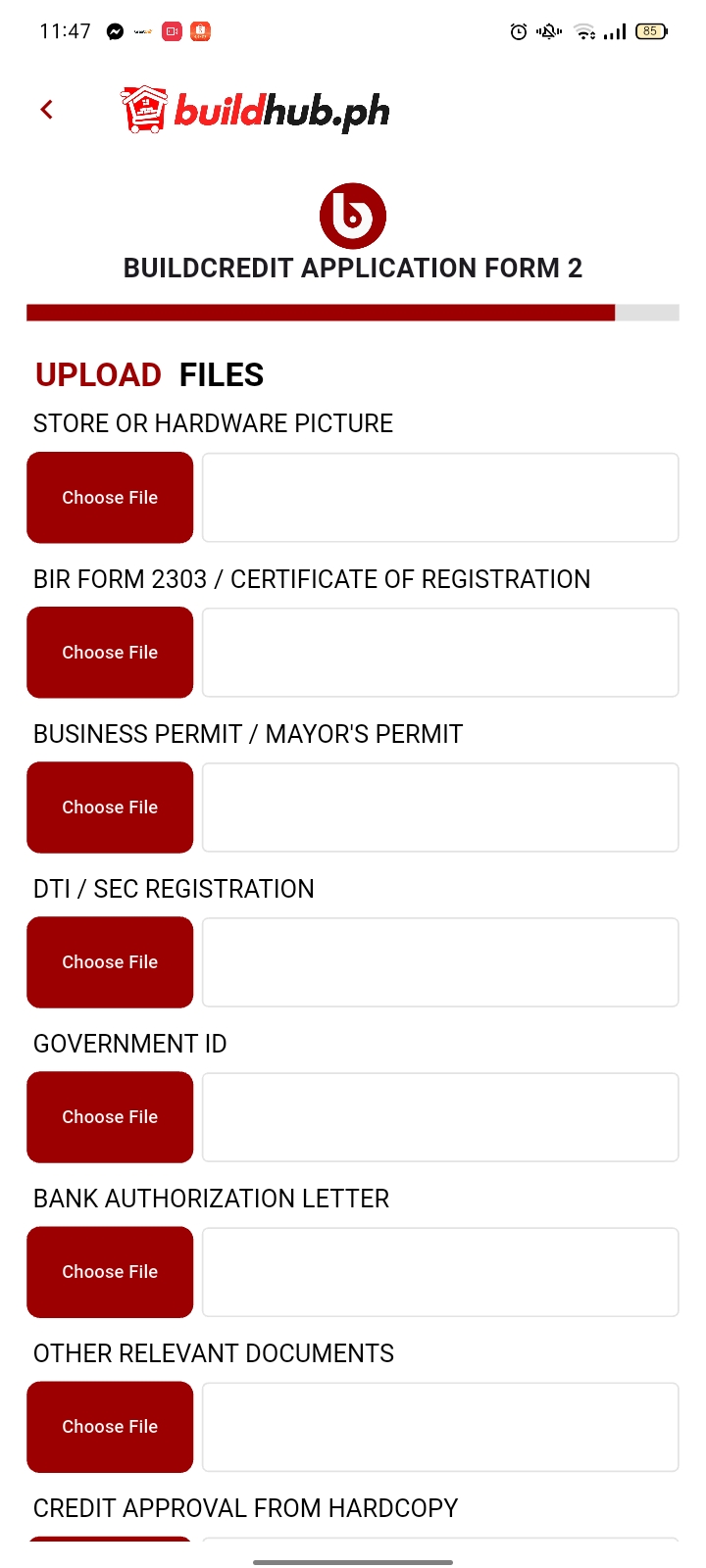Click the Store or Hardware Picture filename field

[440, 498]
